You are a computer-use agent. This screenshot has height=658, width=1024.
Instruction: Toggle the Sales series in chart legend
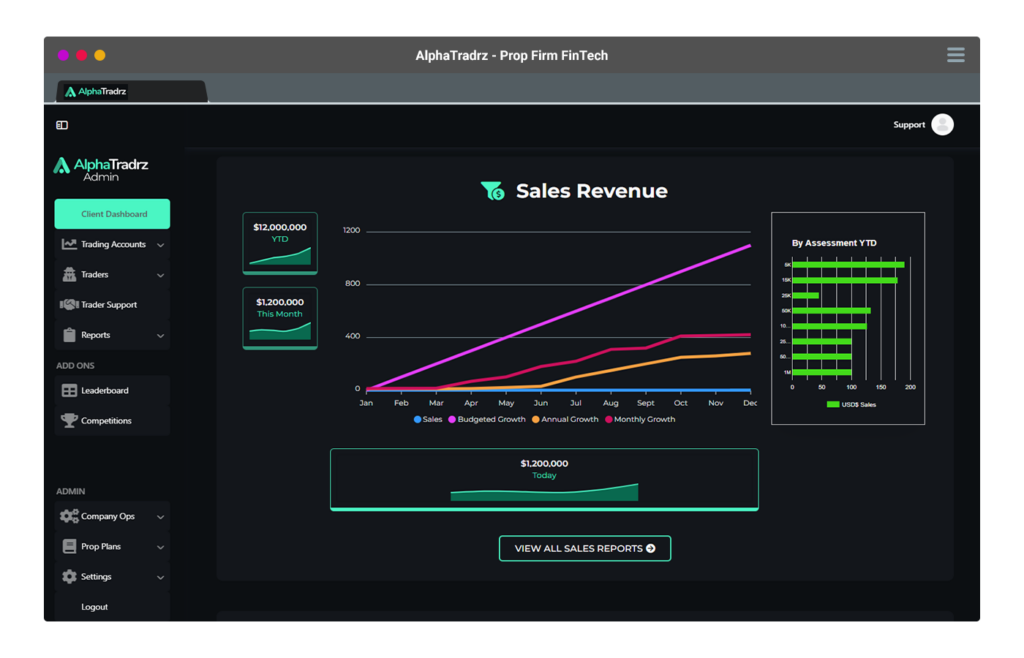point(428,420)
